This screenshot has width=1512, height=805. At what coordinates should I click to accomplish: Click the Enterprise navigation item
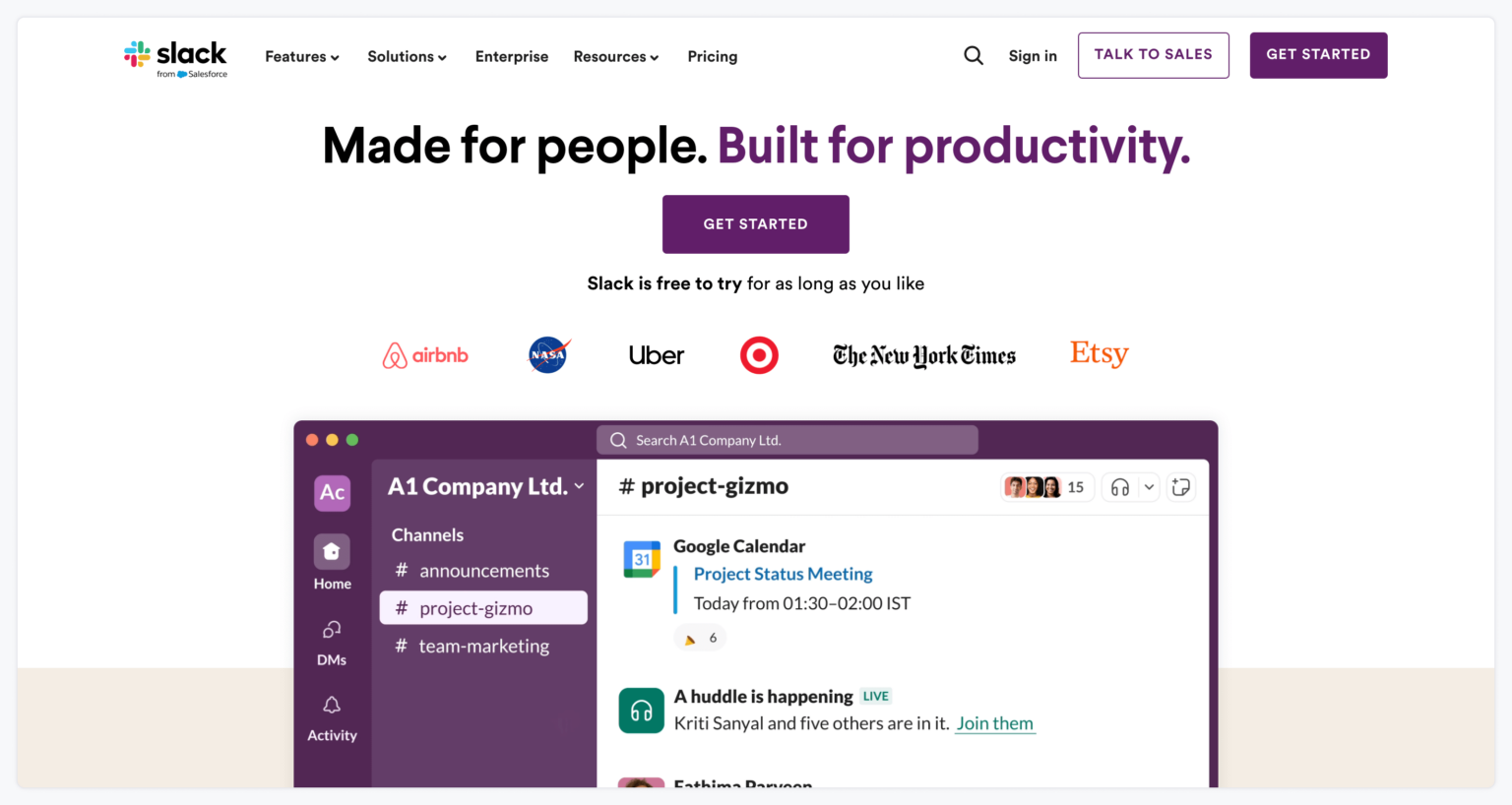512,56
